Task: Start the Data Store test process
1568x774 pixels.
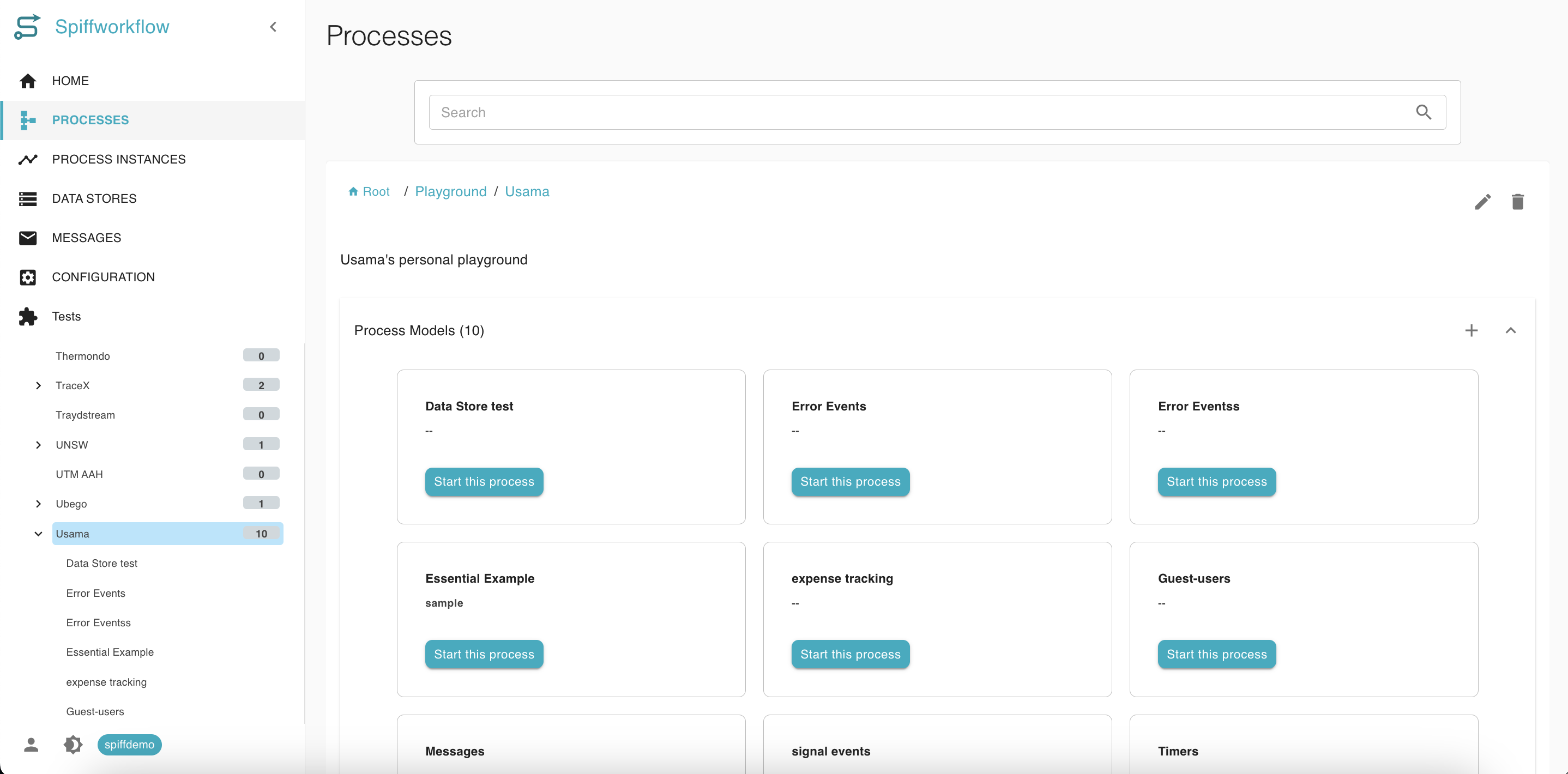Action: coord(484,482)
